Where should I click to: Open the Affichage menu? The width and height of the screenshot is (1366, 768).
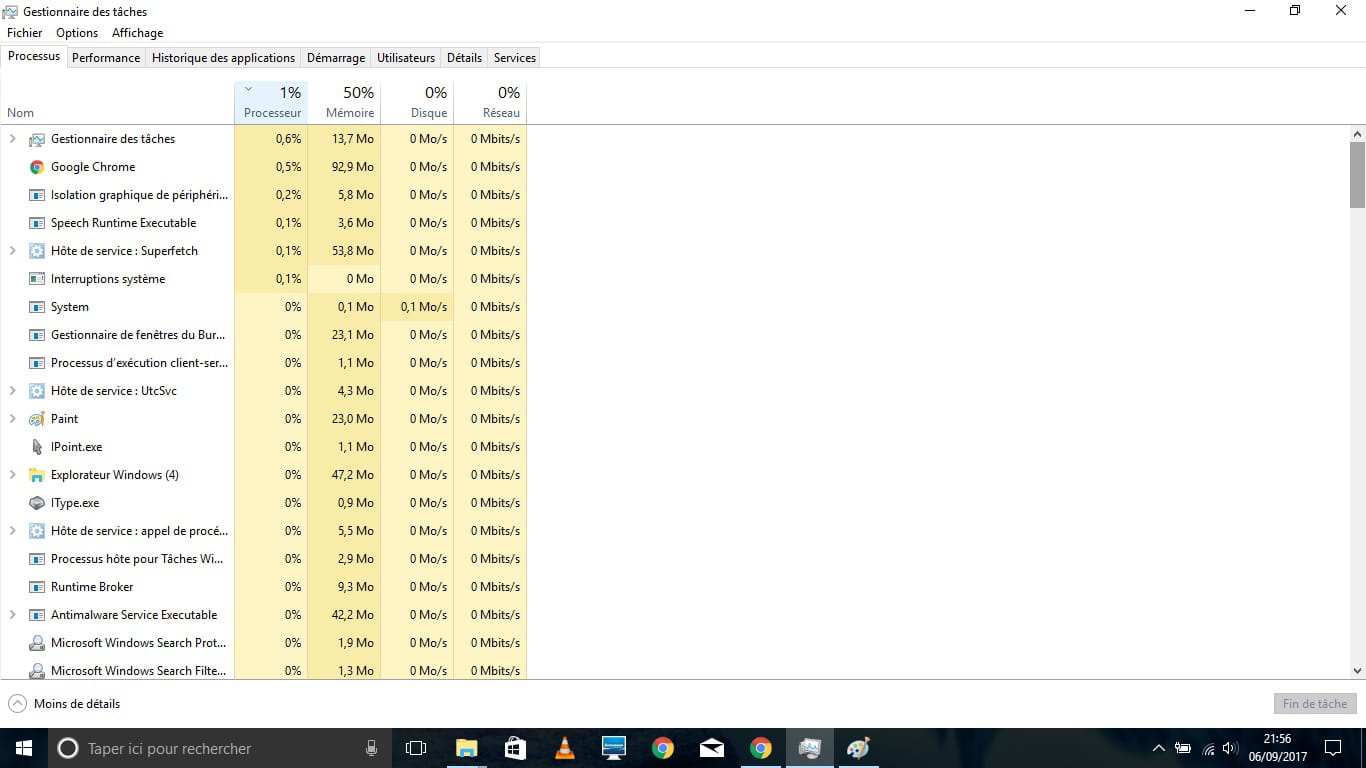pyautogui.click(x=138, y=33)
